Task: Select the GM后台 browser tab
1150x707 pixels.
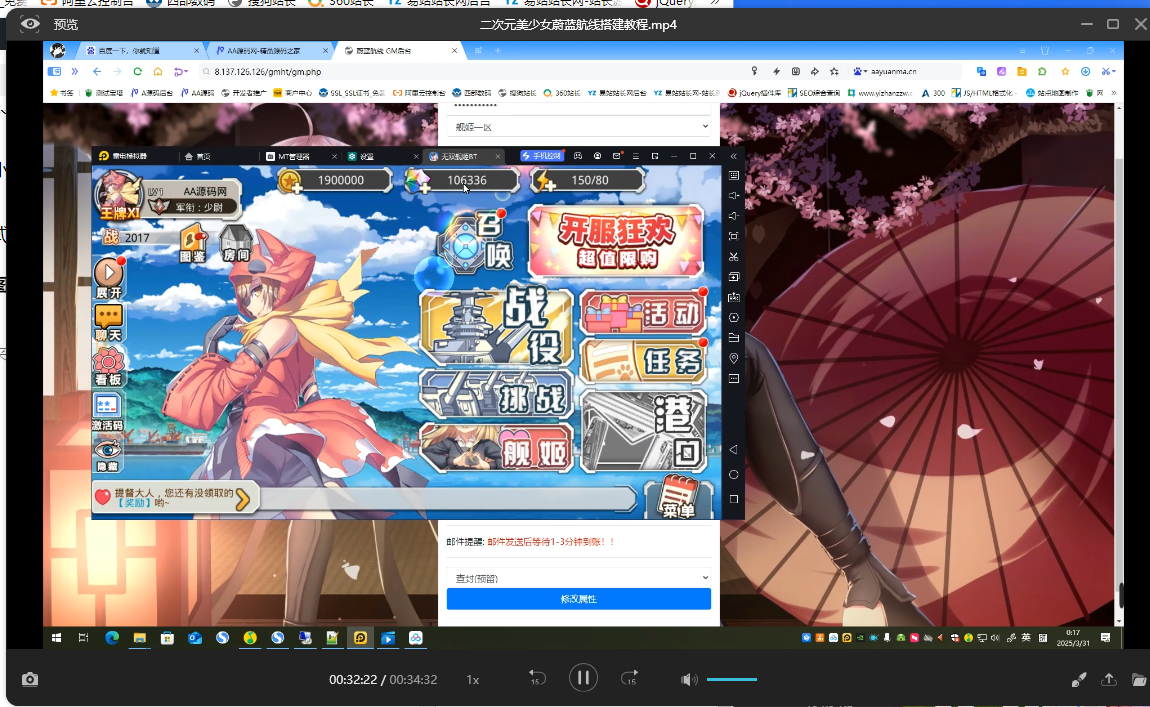Action: pyautogui.click(x=400, y=51)
